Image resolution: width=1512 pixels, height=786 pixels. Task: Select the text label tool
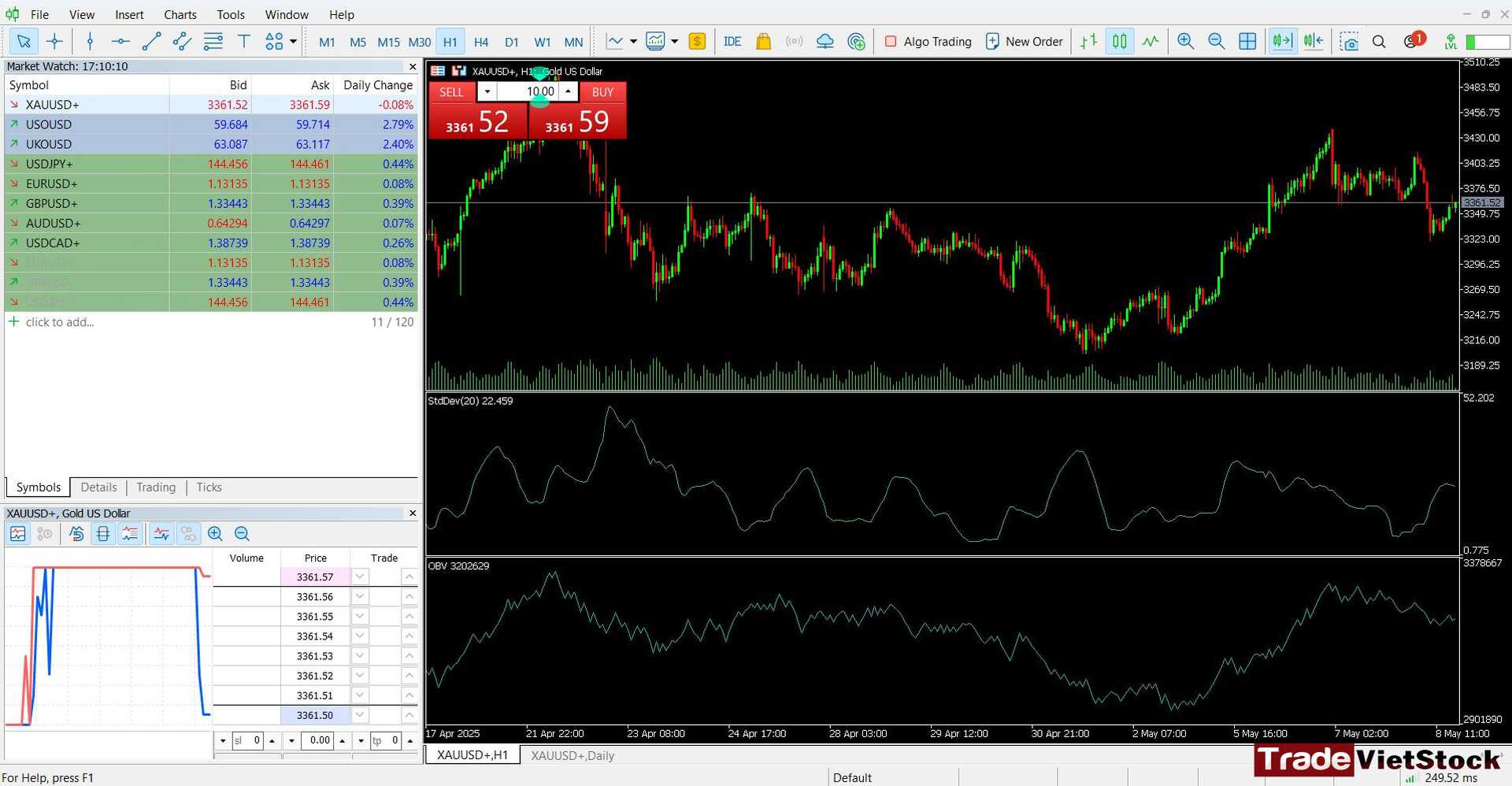[x=243, y=41]
